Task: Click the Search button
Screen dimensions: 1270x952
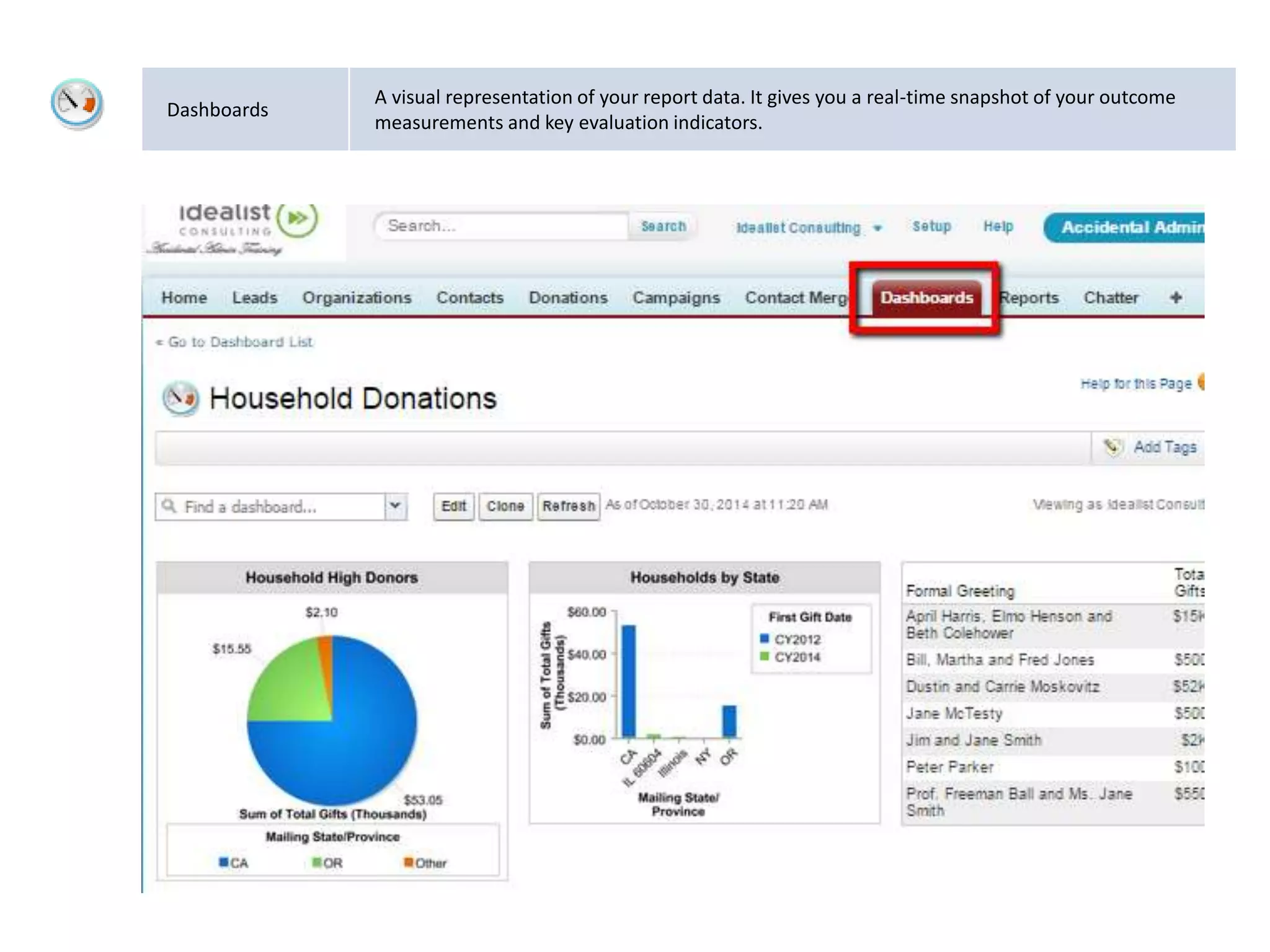Action: click(663, 226)
